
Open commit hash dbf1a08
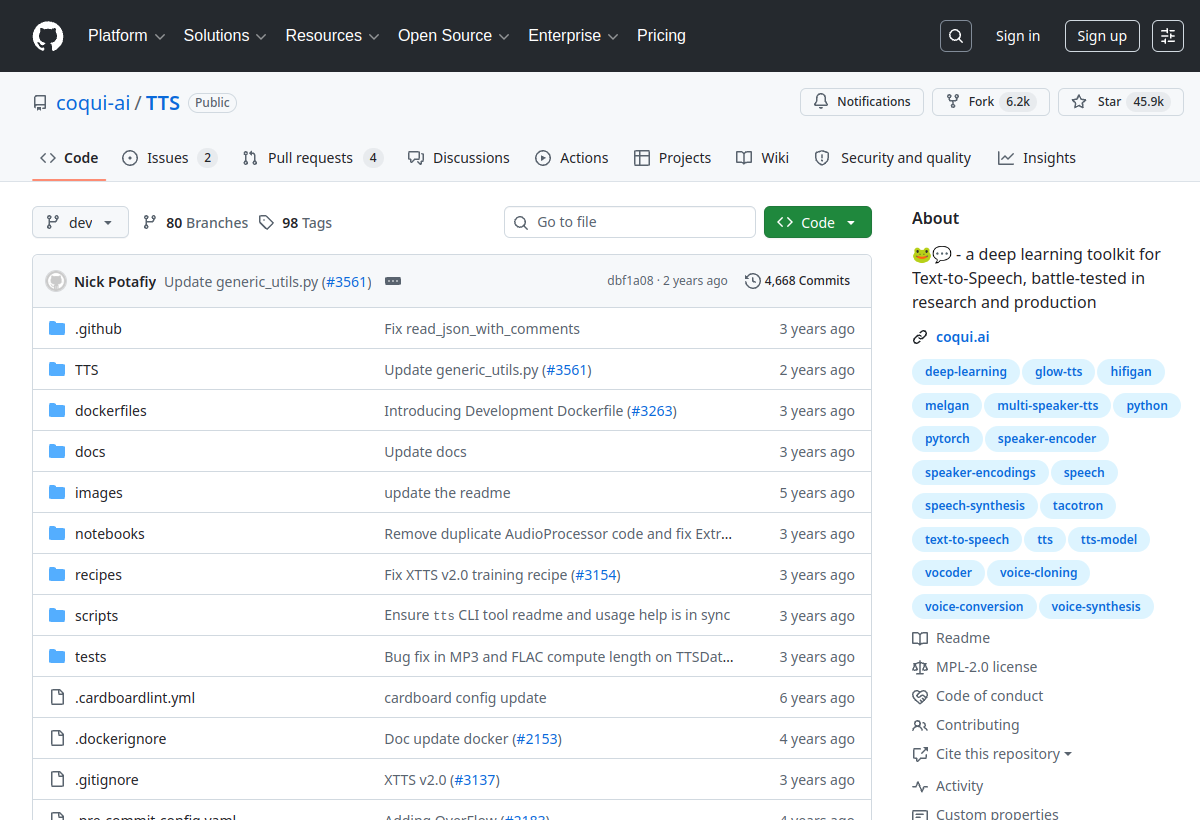[630, 281]
